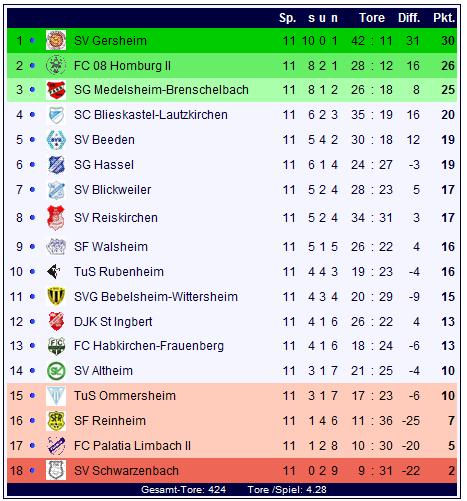Select the TuS Ommersheim table row name
This screenshot has width=467, height=501.
pyautogui.click(x=125, y=396)
